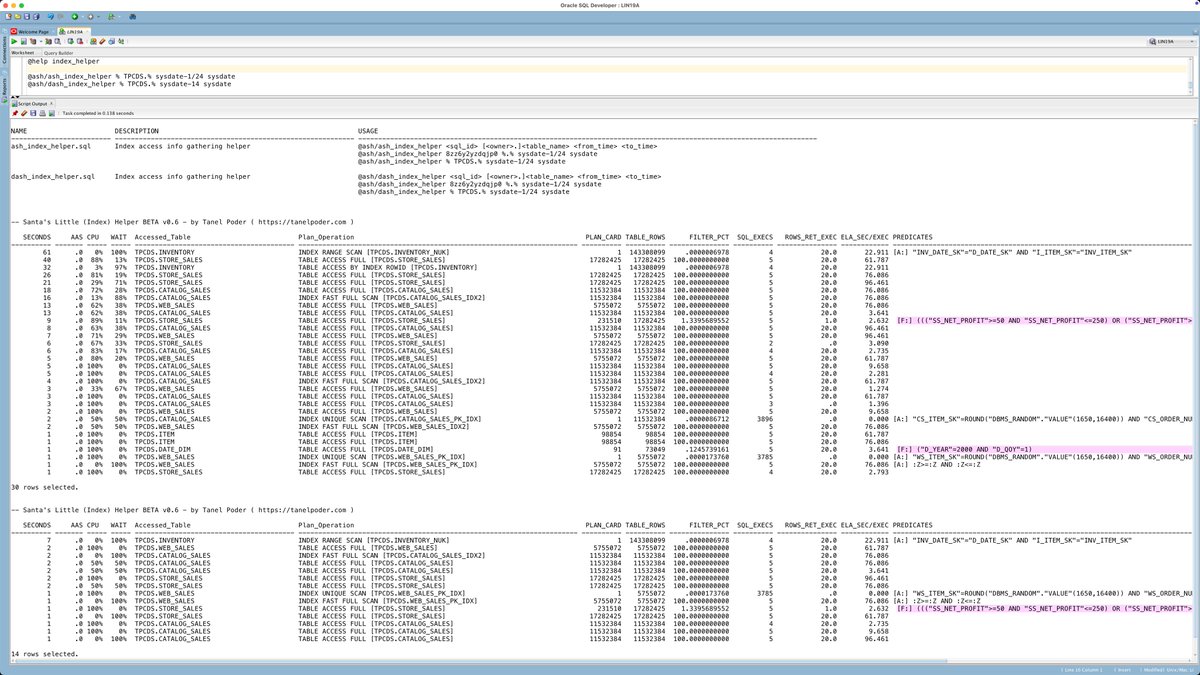
Task: Click 'Task completed in 0.158 seconds' text
Action: [98, 113]
